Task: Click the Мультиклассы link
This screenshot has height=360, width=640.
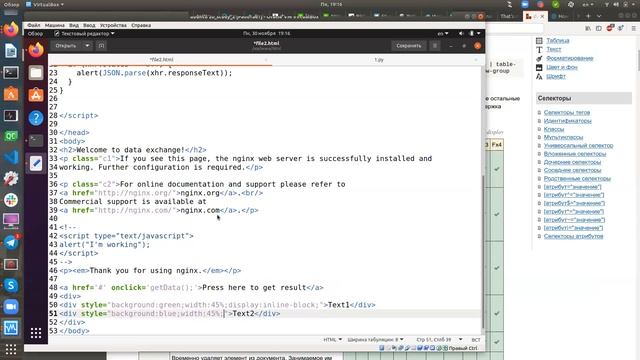Action: pyautogui.click(x=563, y=137)
